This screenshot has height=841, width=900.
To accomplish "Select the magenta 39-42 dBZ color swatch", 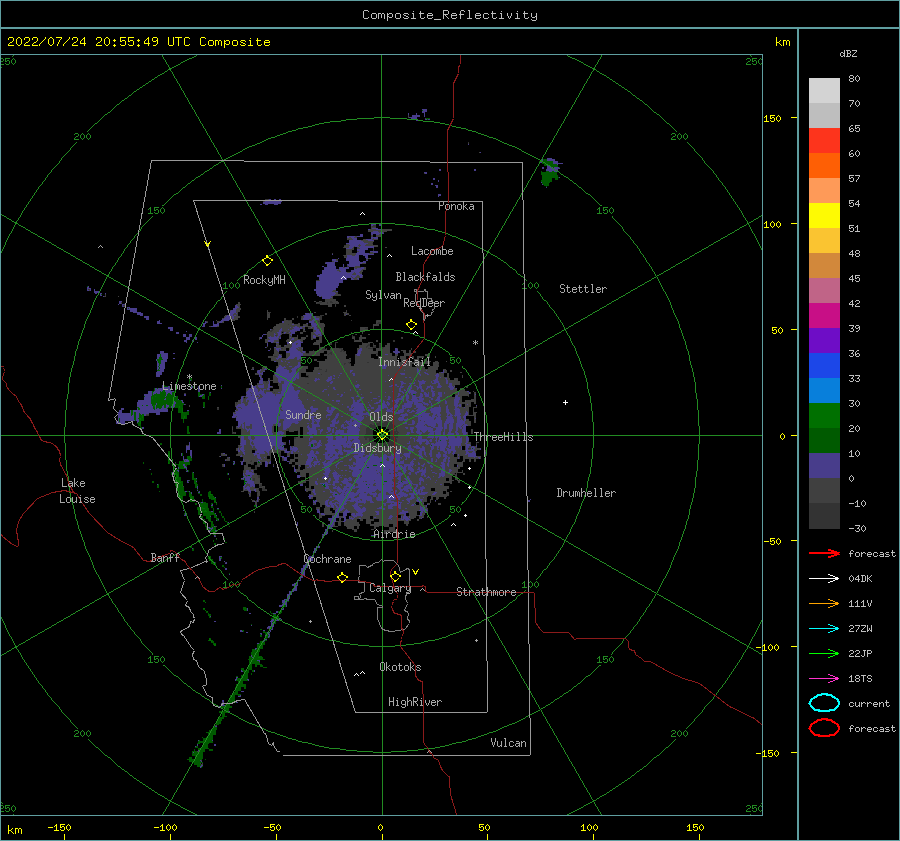I will coord(824,316).
